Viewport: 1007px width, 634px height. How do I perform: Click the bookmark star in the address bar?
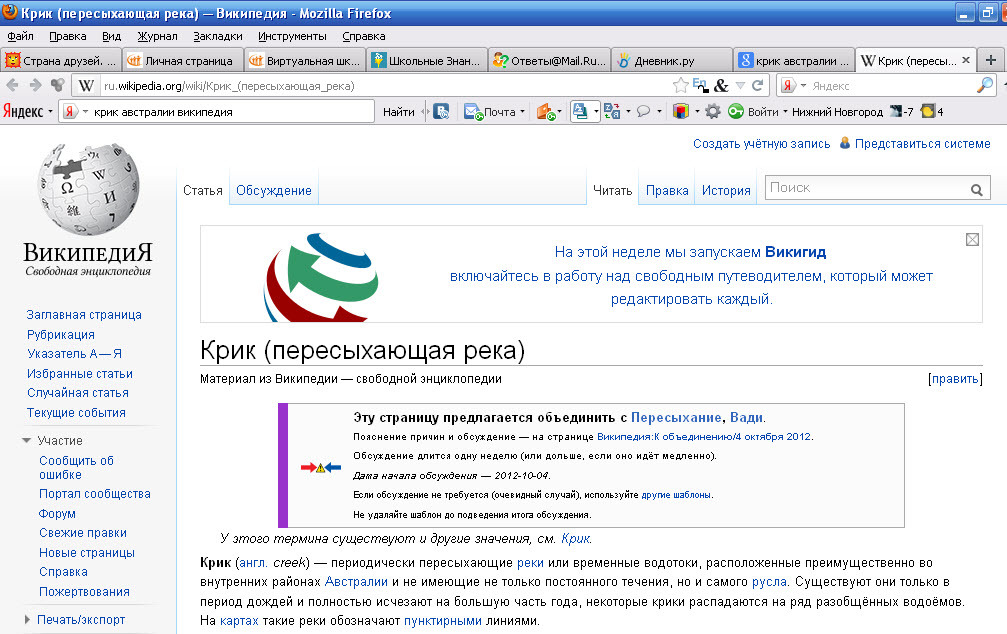point(680,86)
